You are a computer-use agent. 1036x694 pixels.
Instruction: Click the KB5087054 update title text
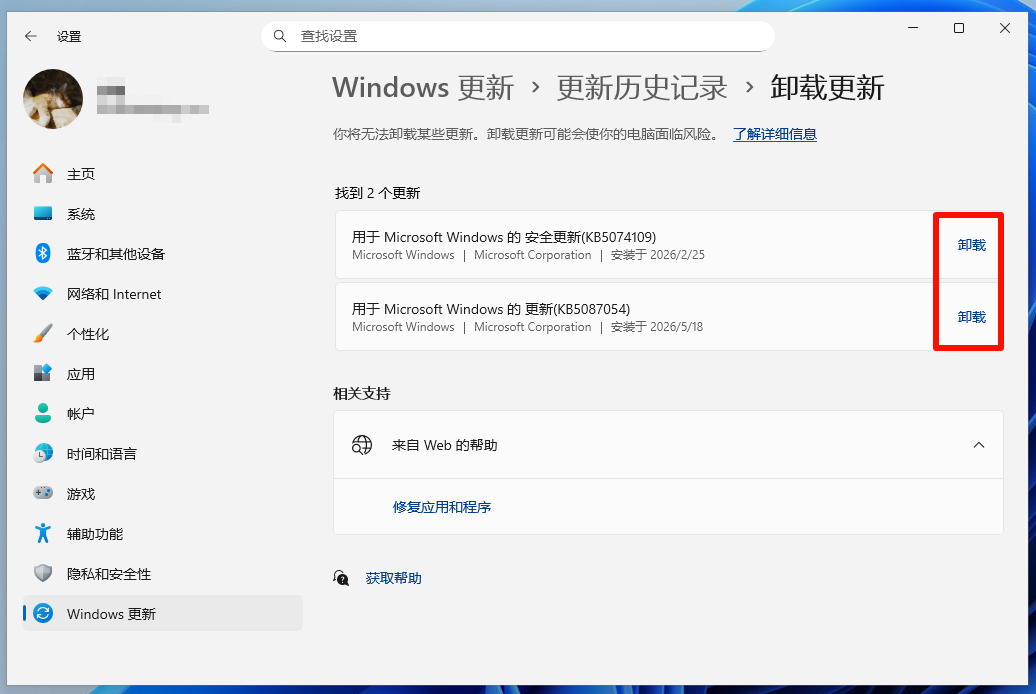pos(490,309)
